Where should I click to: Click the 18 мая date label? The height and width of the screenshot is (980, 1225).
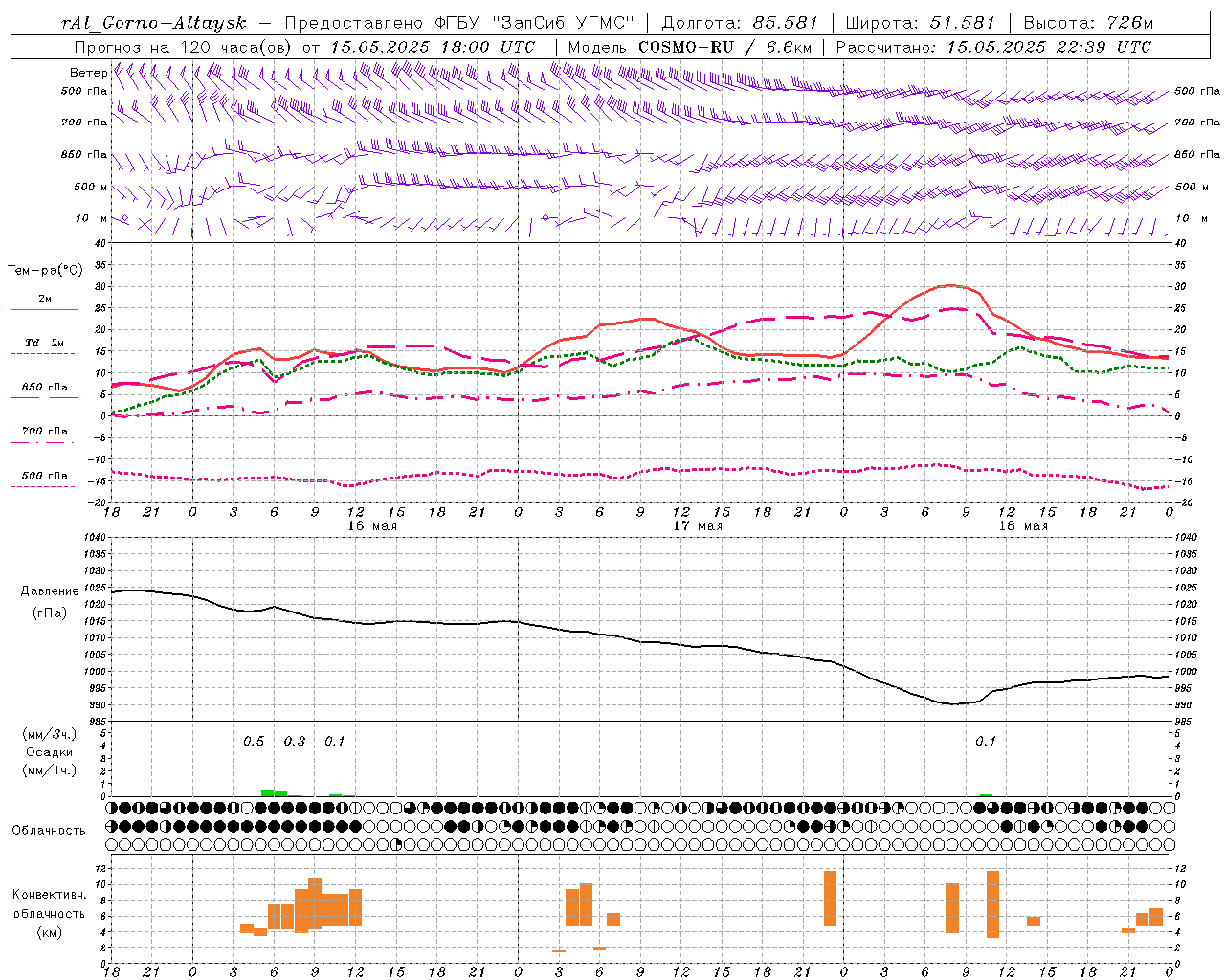(1022, 526)
